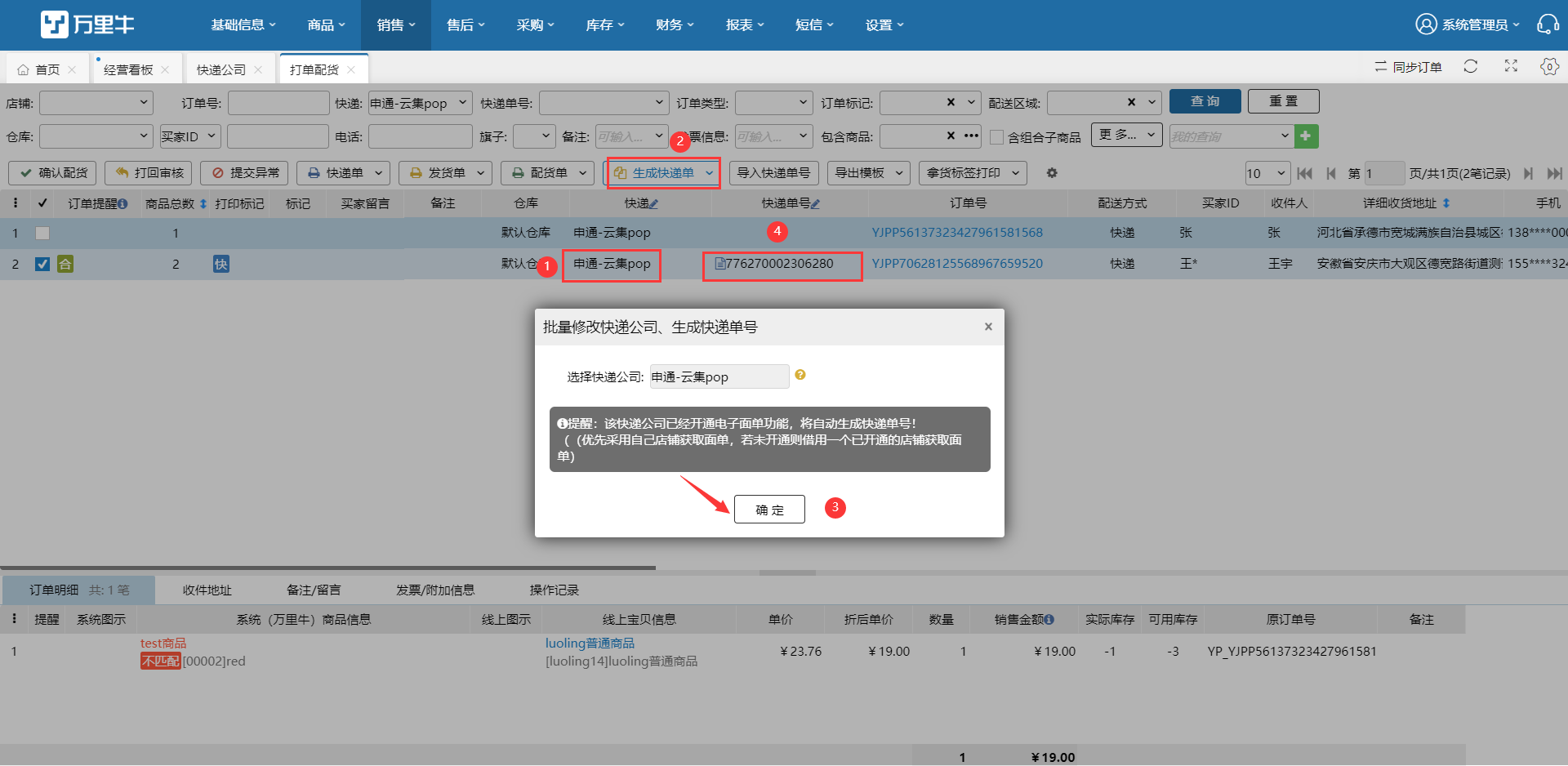Click the help question icon beside courier field
The height and width of the screenshot is (766, 1568).
800,375
